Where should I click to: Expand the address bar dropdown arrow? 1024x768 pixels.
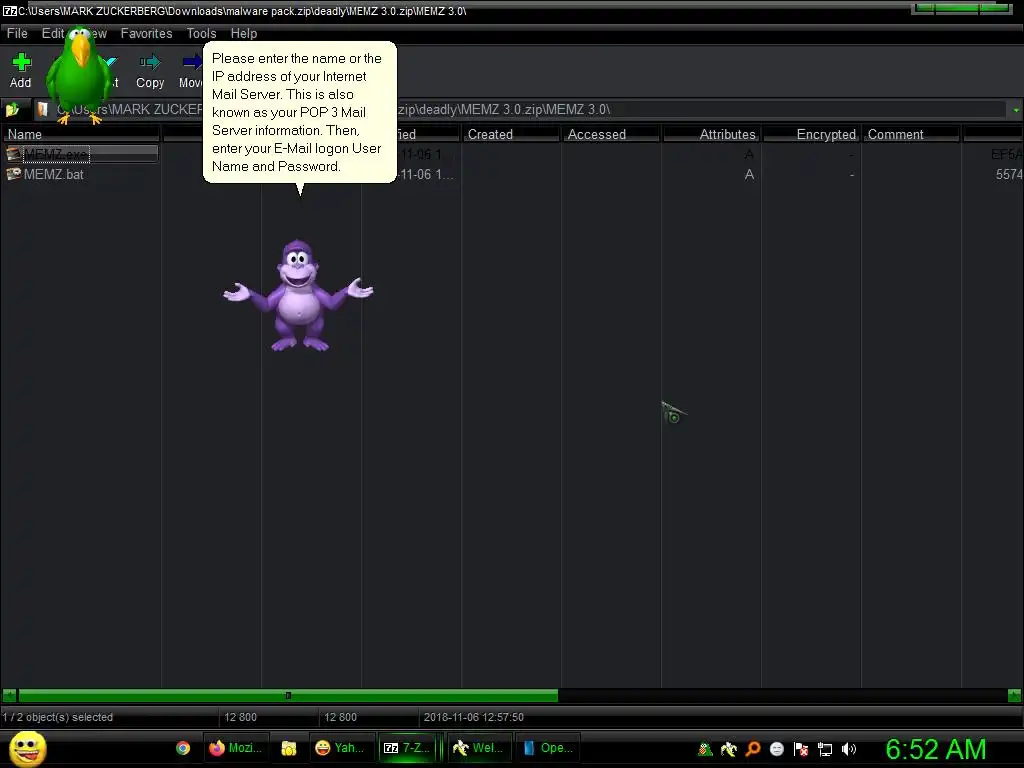[x=1016, y=110]
